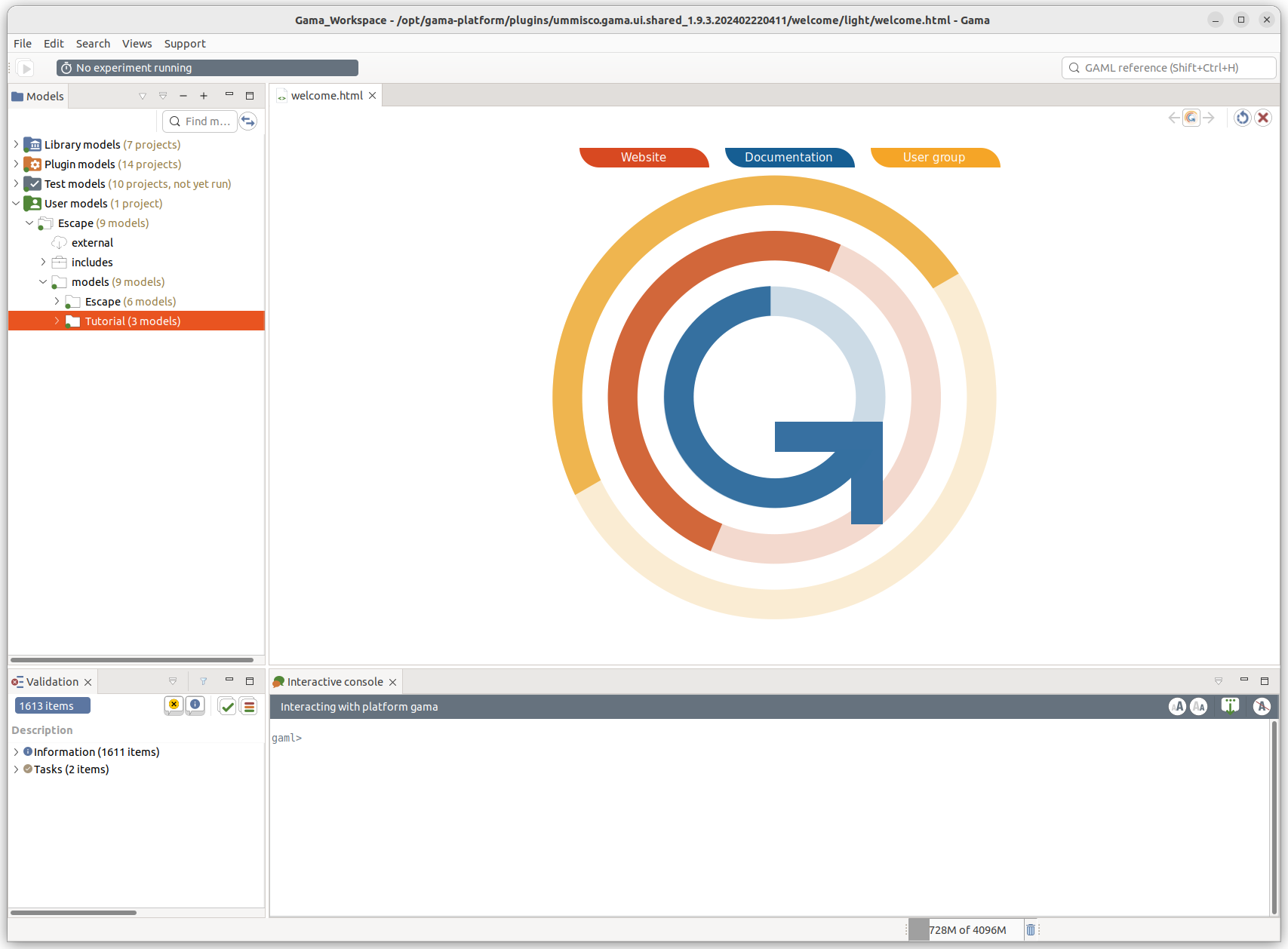
Task: Expand the Information (1611 items) group
Action: pyautogui.click(x=16, y=752)
